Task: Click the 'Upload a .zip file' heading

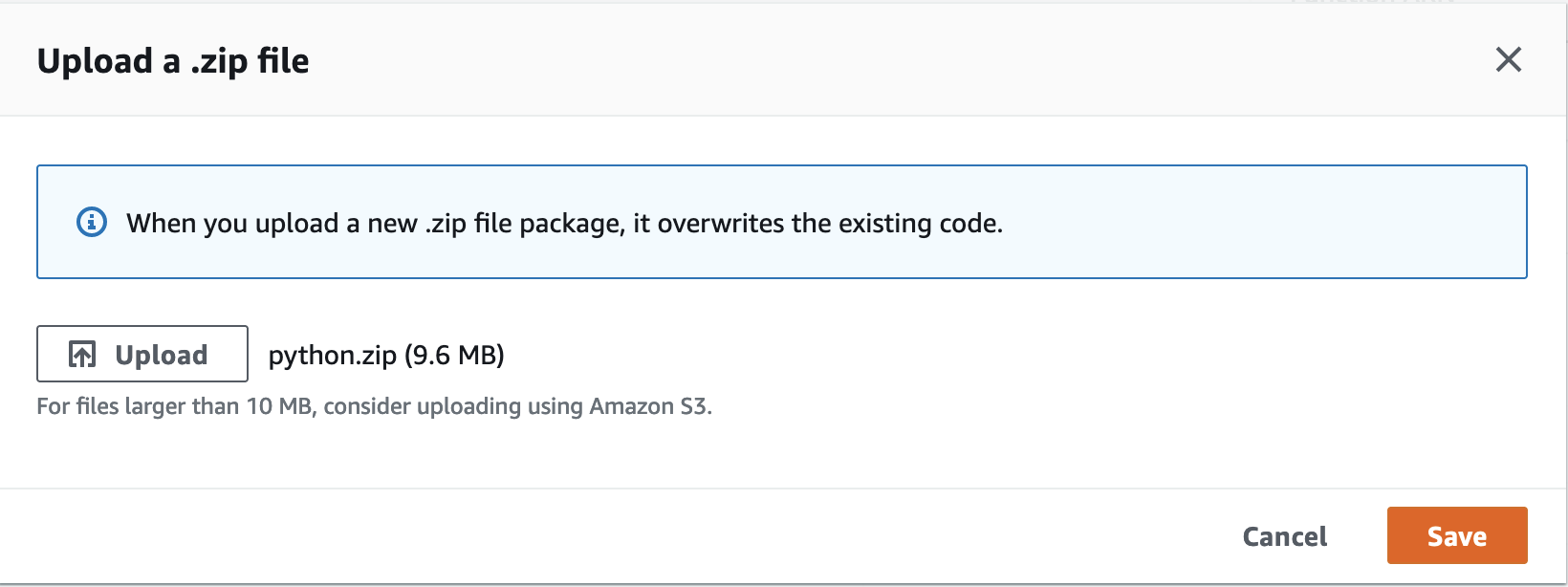Action: click(173, 61)
